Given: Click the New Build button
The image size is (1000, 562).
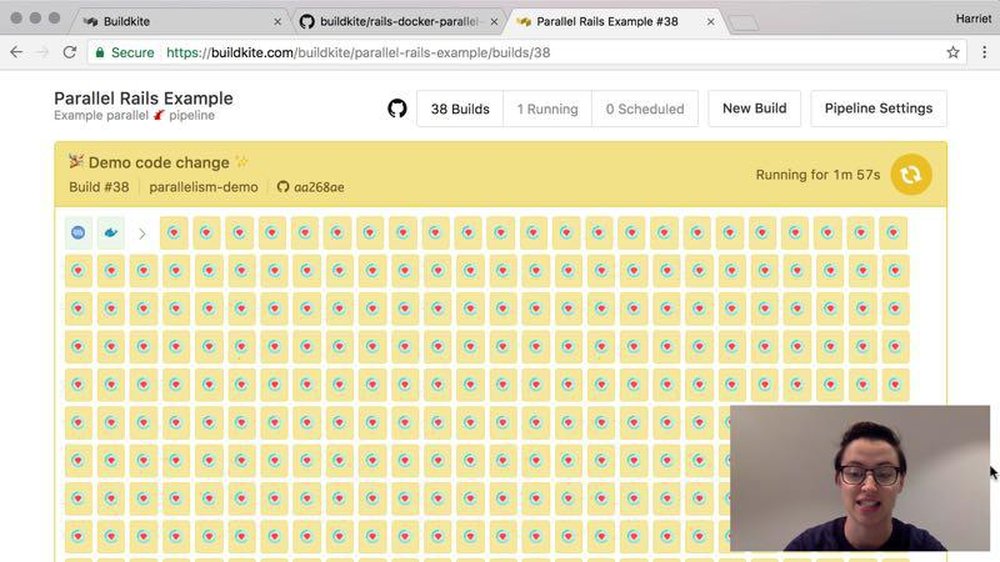Looking at the screenshot, I should (754, 108).
